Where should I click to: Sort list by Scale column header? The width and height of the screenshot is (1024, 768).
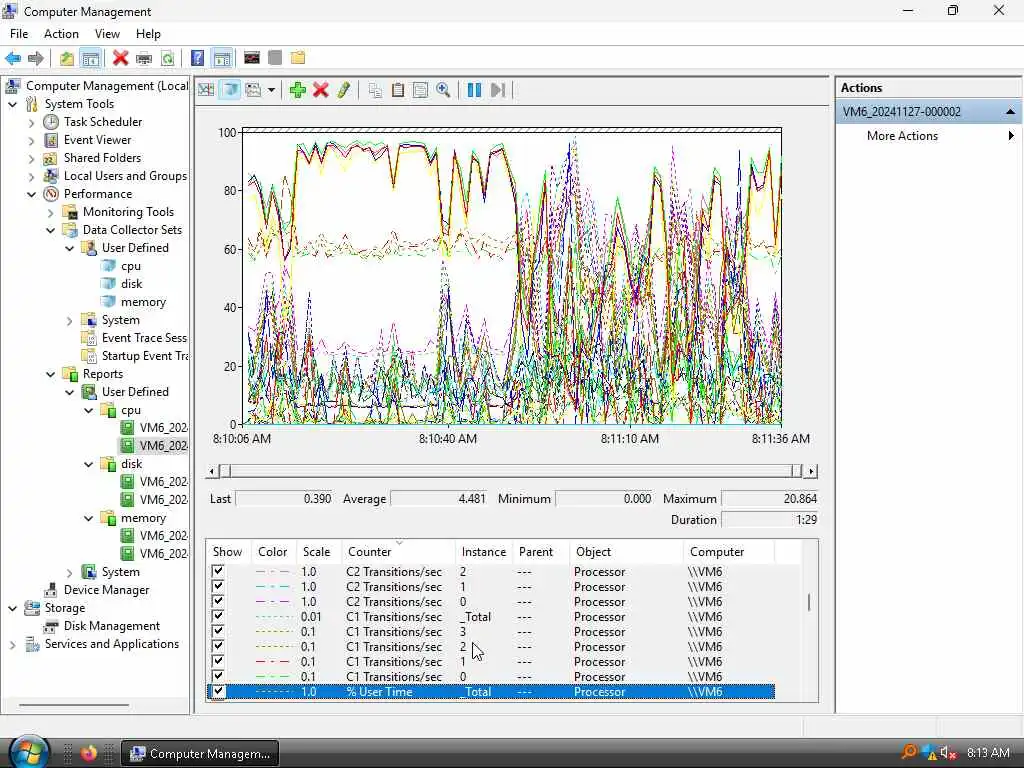[319, 552]
